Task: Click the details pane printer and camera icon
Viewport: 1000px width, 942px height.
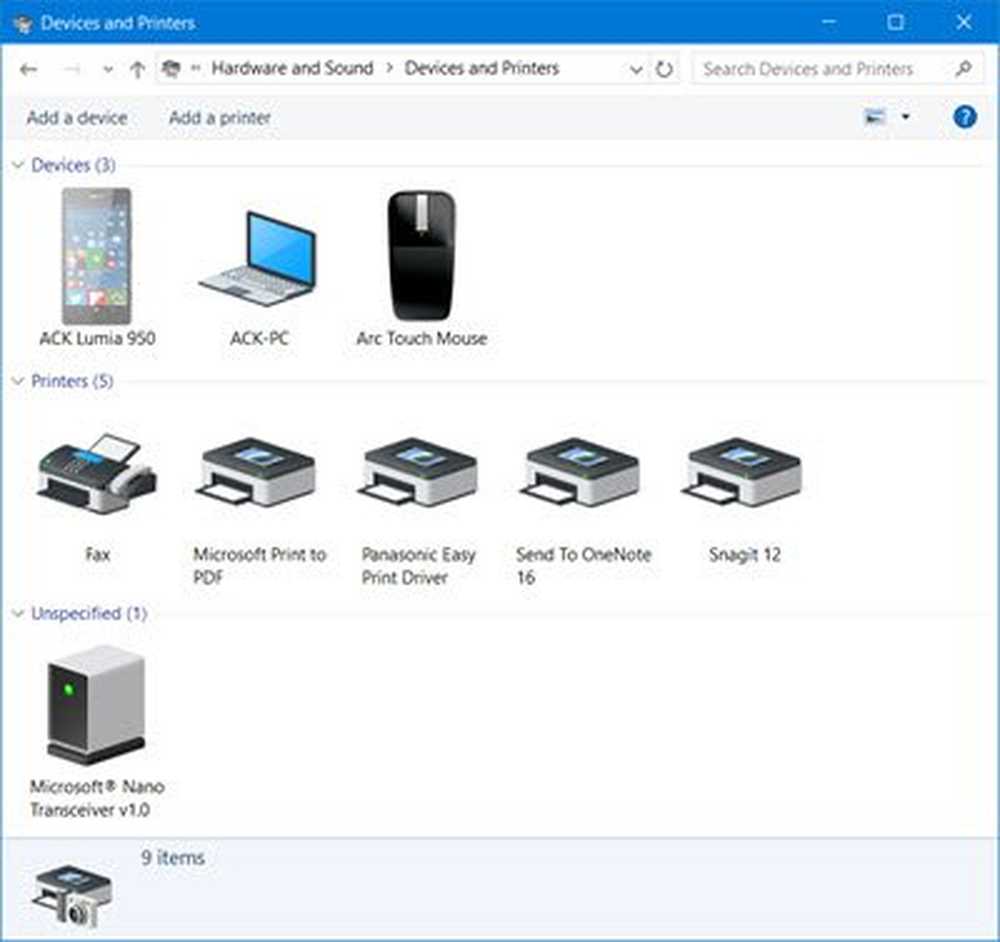Action: pos(71,895)
